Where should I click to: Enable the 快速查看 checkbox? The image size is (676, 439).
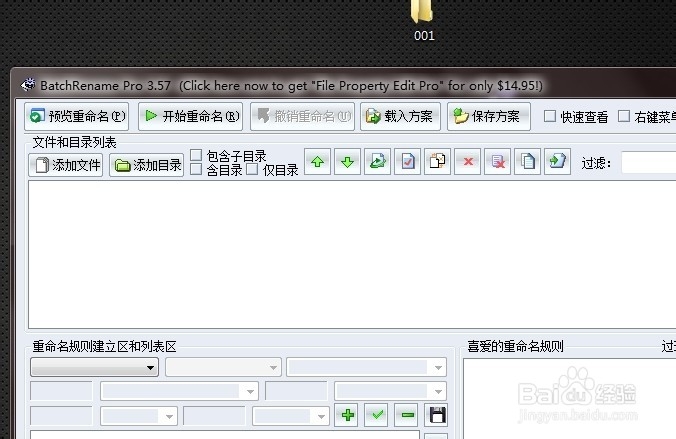point(550,116)
